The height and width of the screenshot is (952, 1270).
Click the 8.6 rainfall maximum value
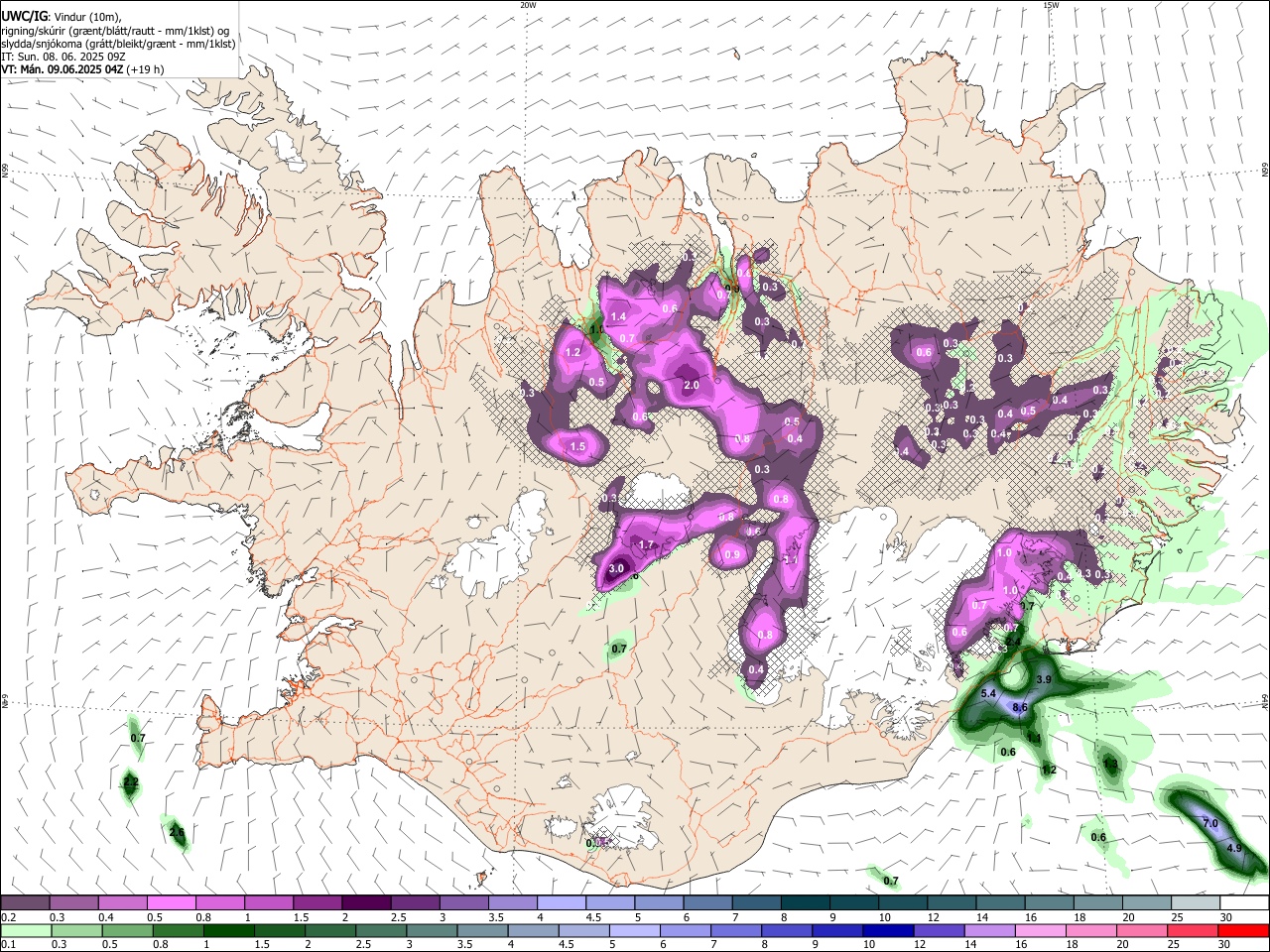click(1019, 707)
